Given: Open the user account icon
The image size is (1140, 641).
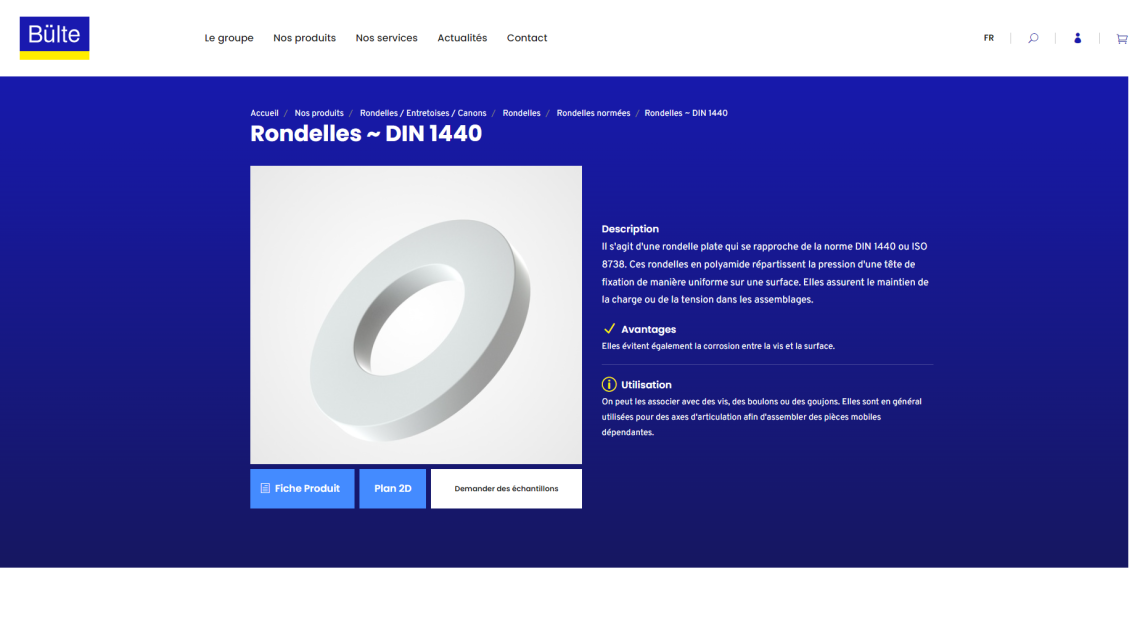Looking at the screenshot, I should coord(1077,38).
